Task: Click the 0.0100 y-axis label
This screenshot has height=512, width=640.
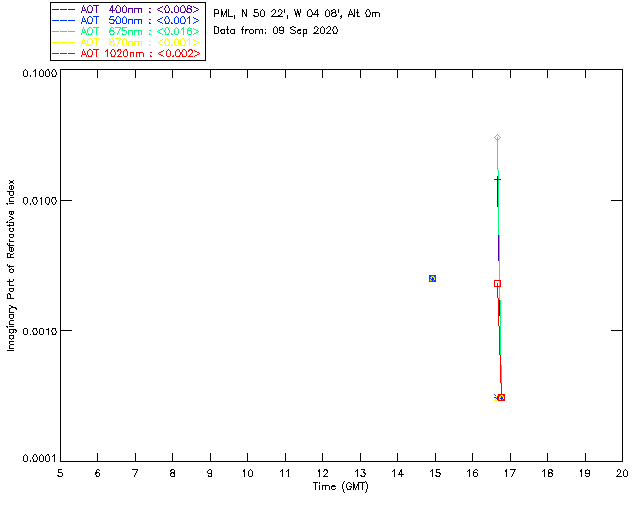Action: point(39,201)
